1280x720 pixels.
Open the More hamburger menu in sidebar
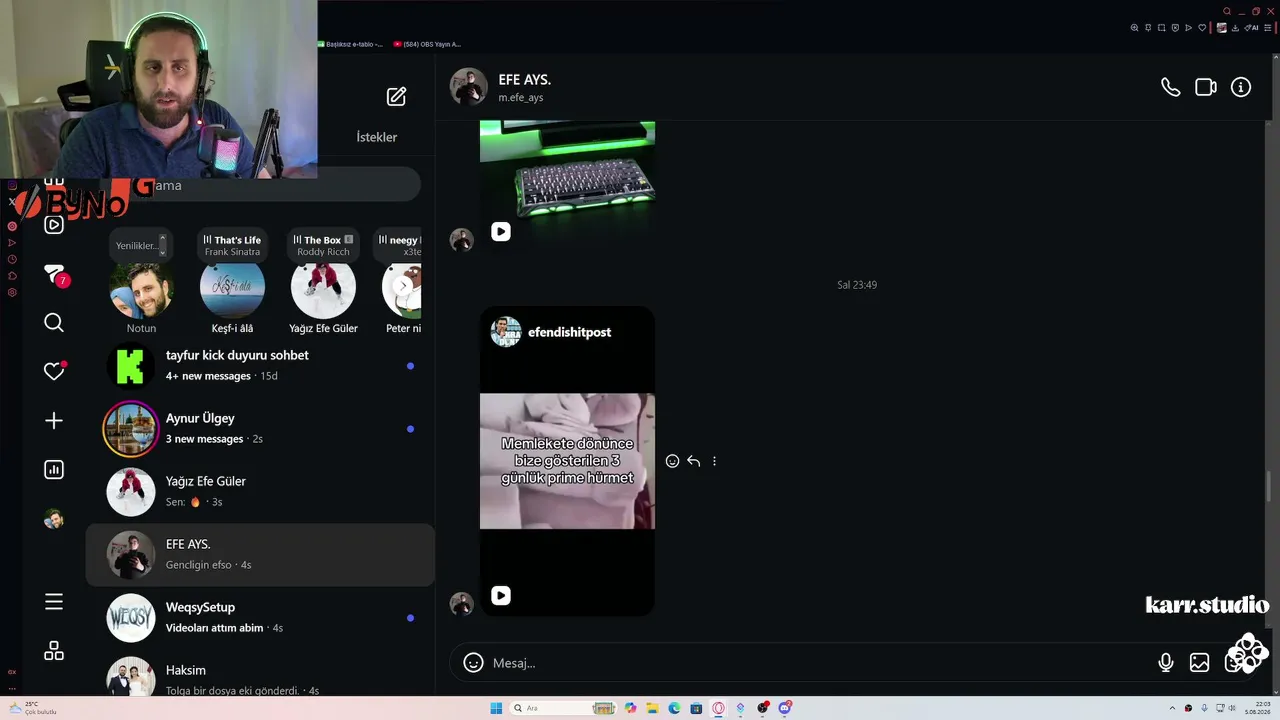[x=54, y=602]
